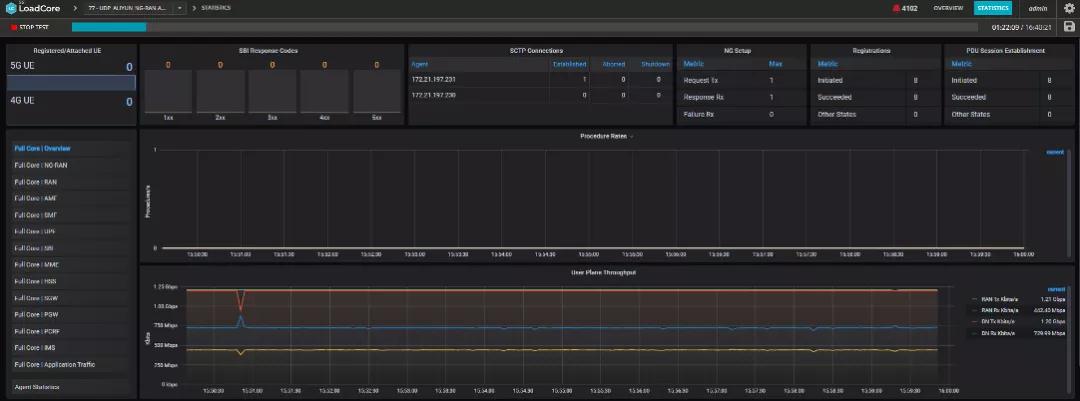Screen dimensions: 1080x401
Task: Open the User Plane Throughput panel menu
Action: tap(603, 272)
